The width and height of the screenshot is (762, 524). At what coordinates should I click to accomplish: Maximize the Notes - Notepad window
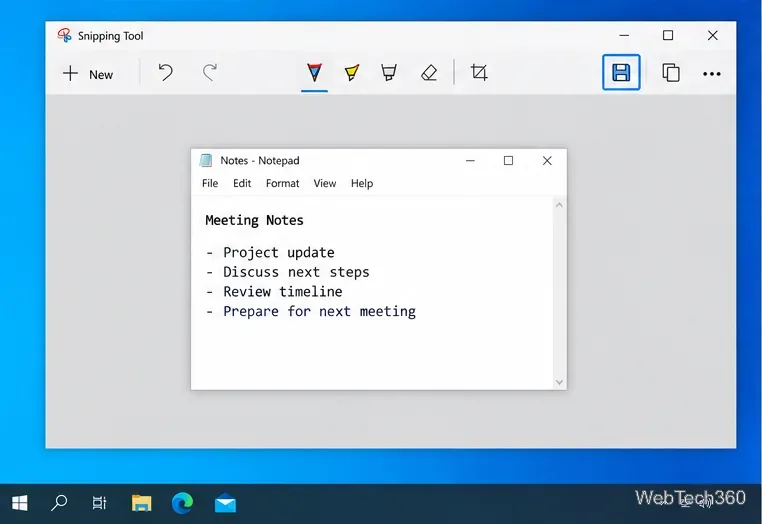(x=508, y=160)
